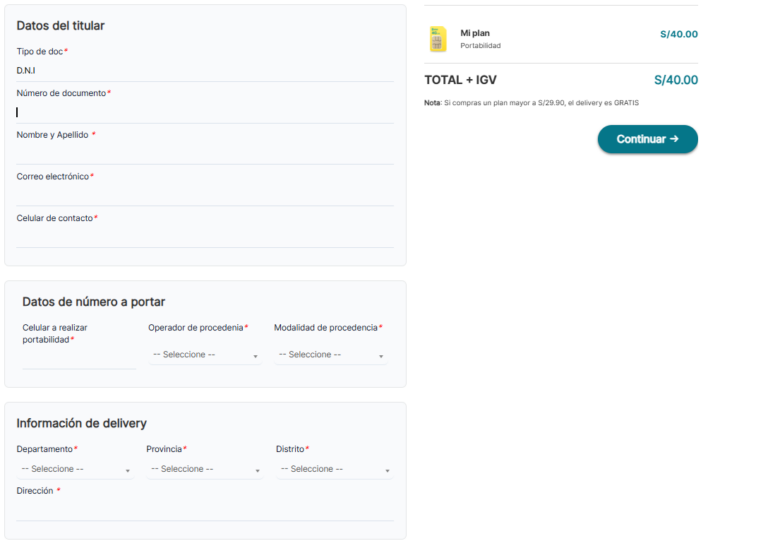
Task: Click the Información de delivery heading
Action: [x=81, y=423]
